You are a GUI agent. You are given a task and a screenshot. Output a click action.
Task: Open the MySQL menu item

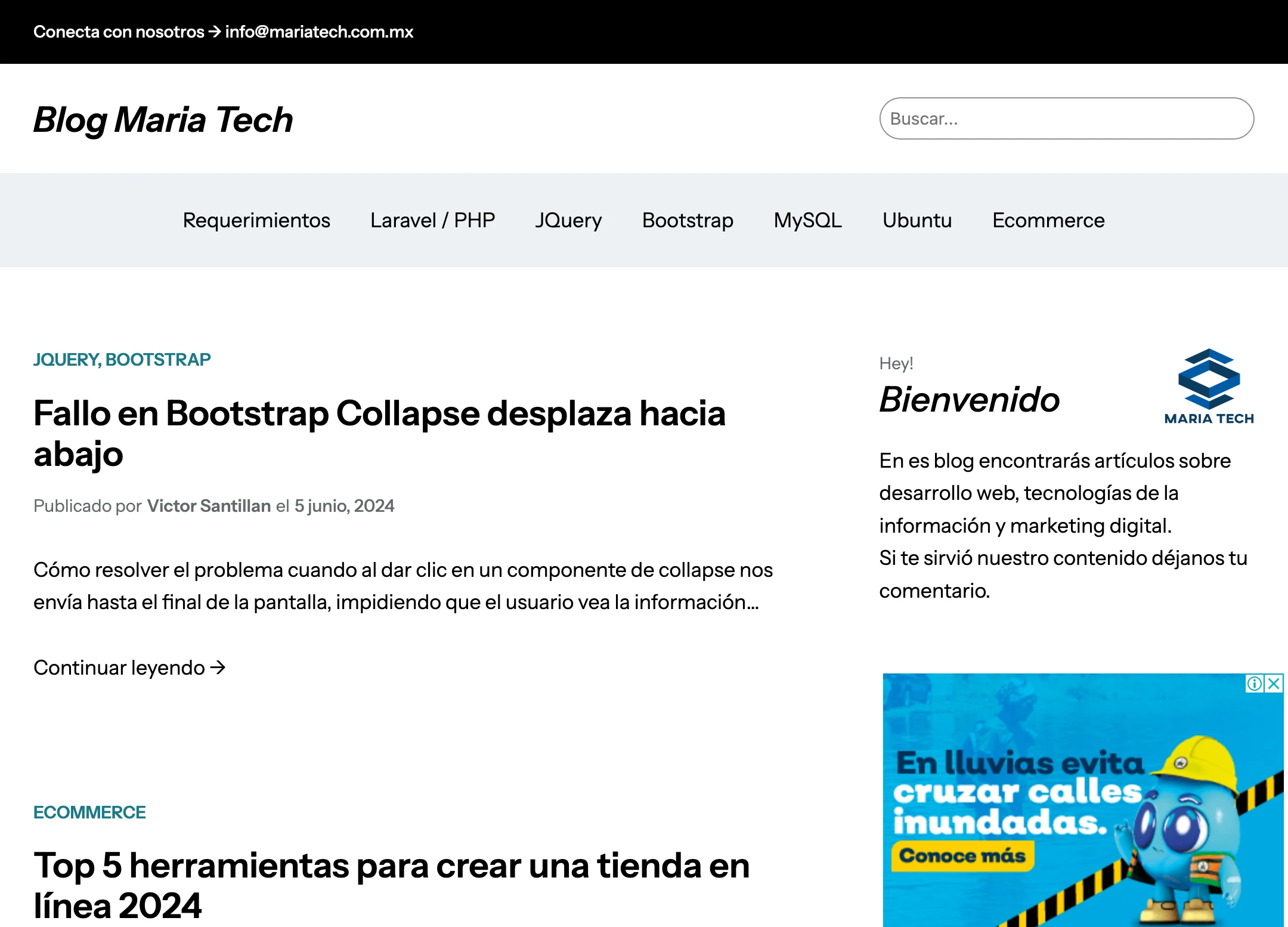tap(807, 220)
